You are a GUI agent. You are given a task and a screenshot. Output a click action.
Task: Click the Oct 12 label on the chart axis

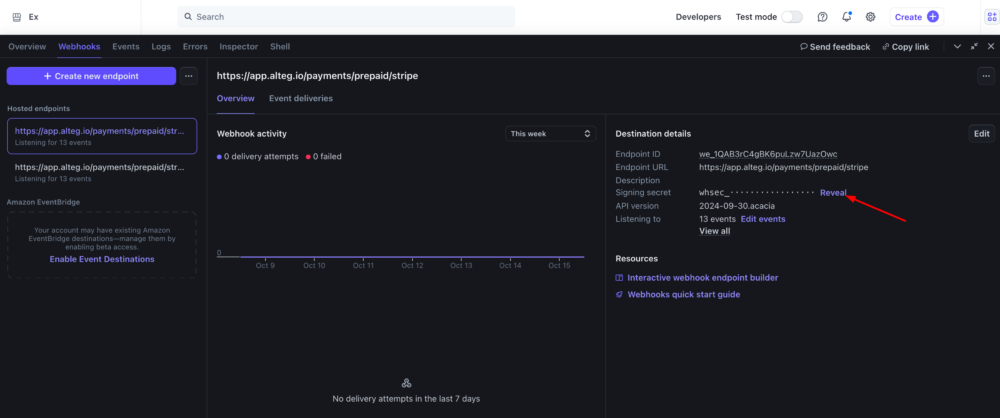[x=412, y=265]
